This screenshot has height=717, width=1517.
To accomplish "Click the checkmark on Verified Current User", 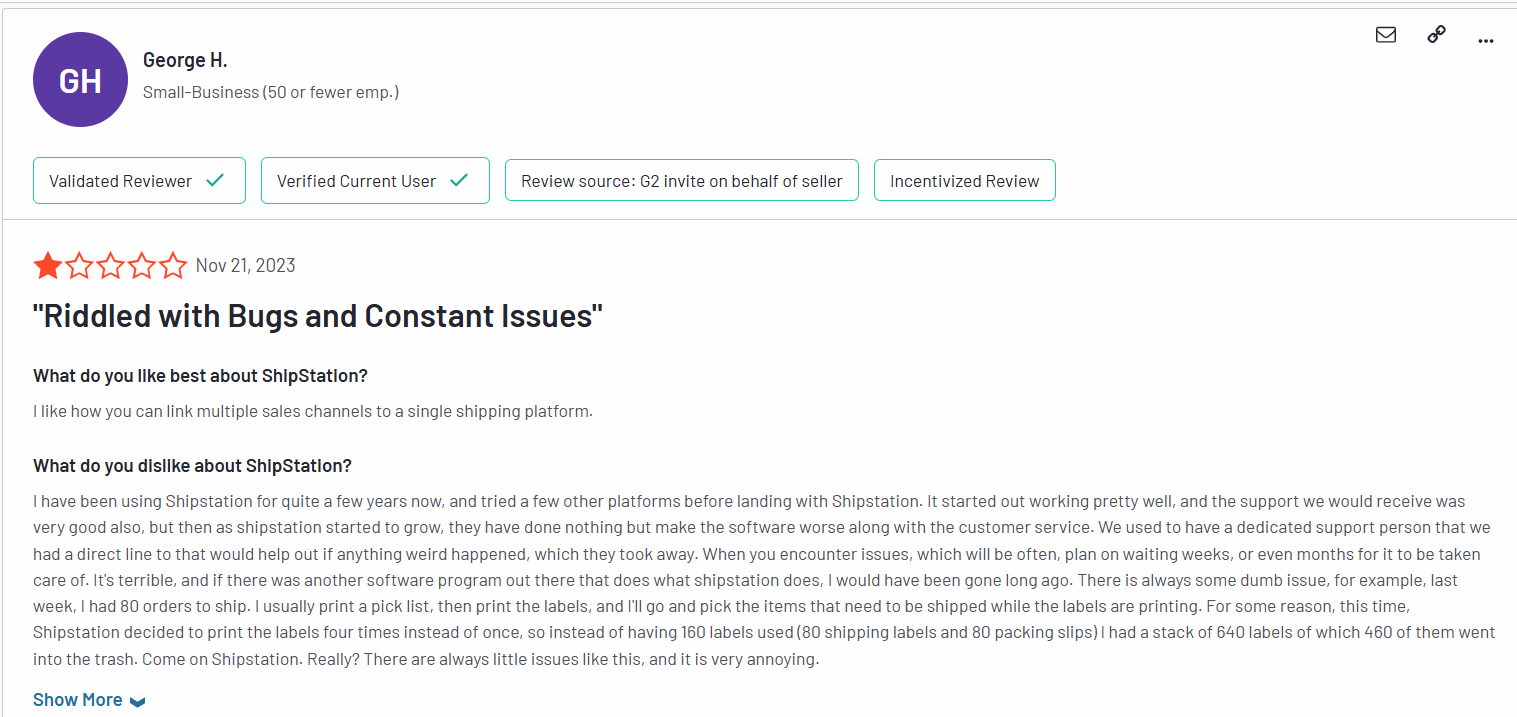I will coord(460,180).
